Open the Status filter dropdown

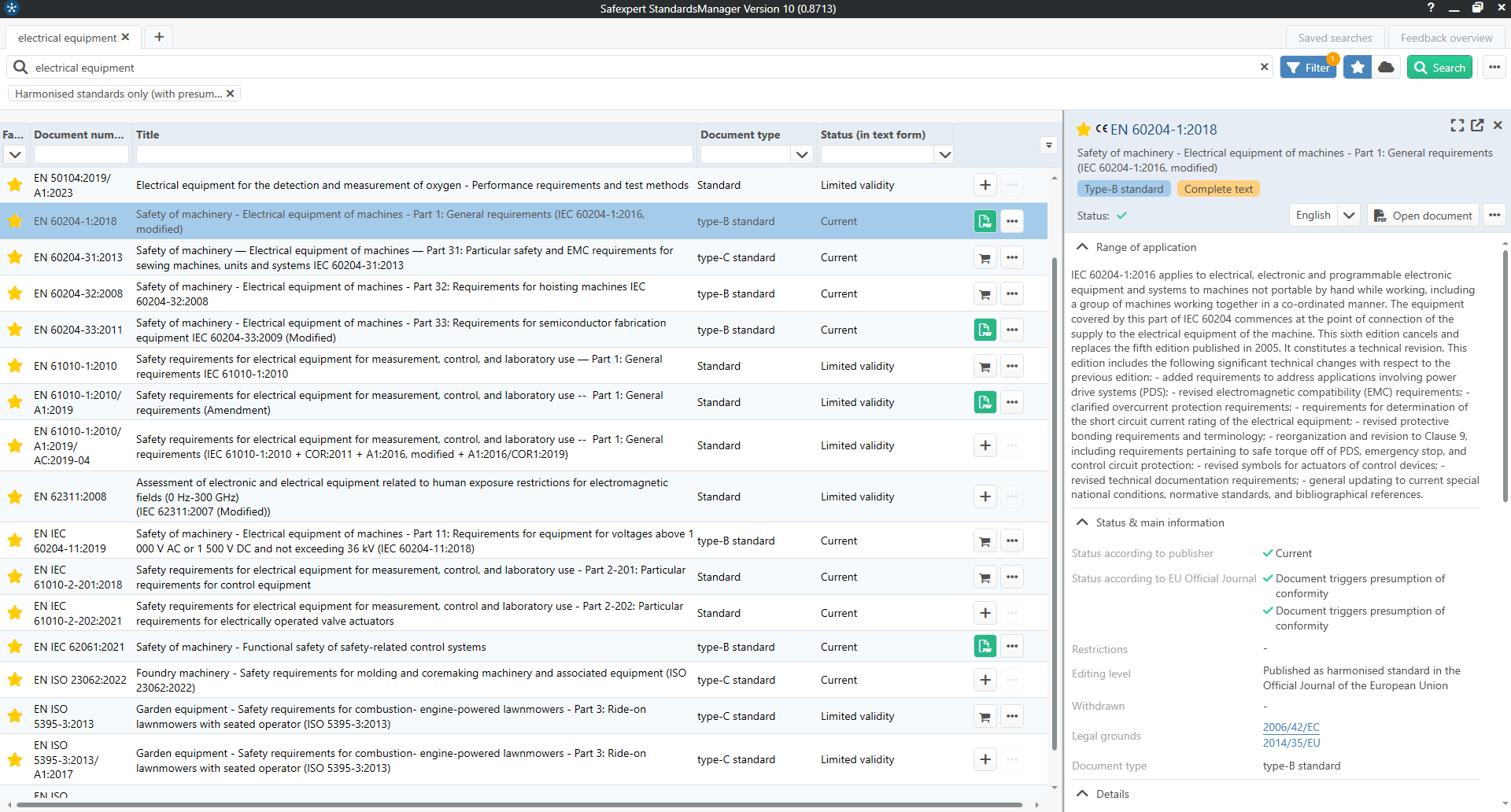945,154
